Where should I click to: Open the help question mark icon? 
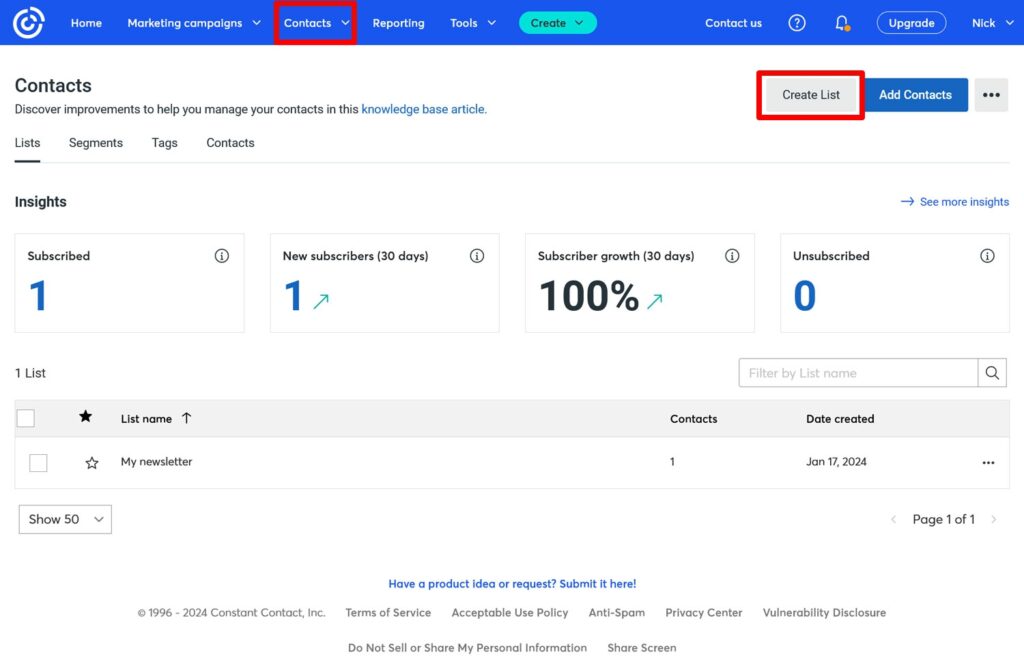point(797,23)
